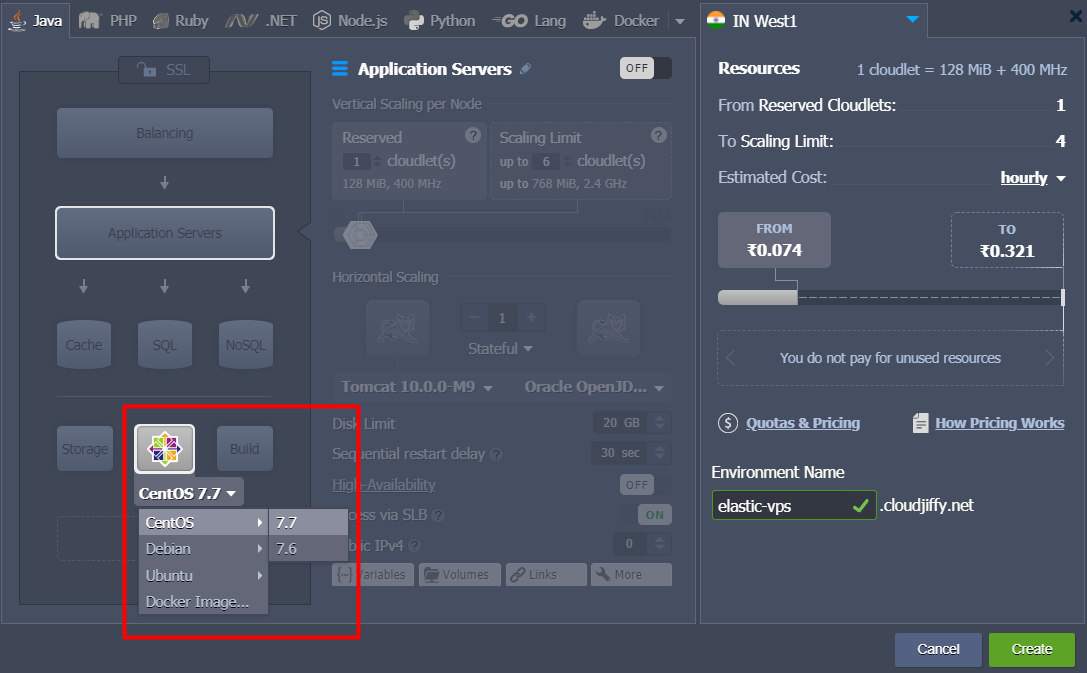Enable High-Availability toggle
Screen dimensions: 1087x673
[x=636, y=484]
